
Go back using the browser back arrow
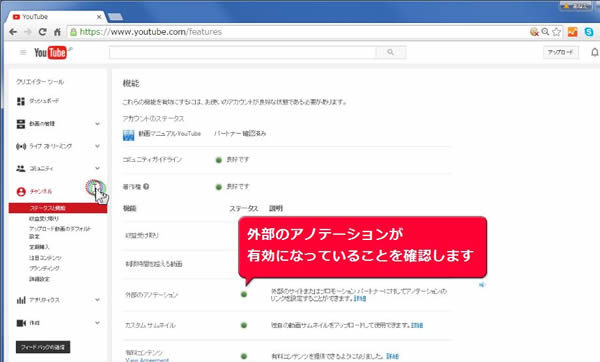(13, 32)
